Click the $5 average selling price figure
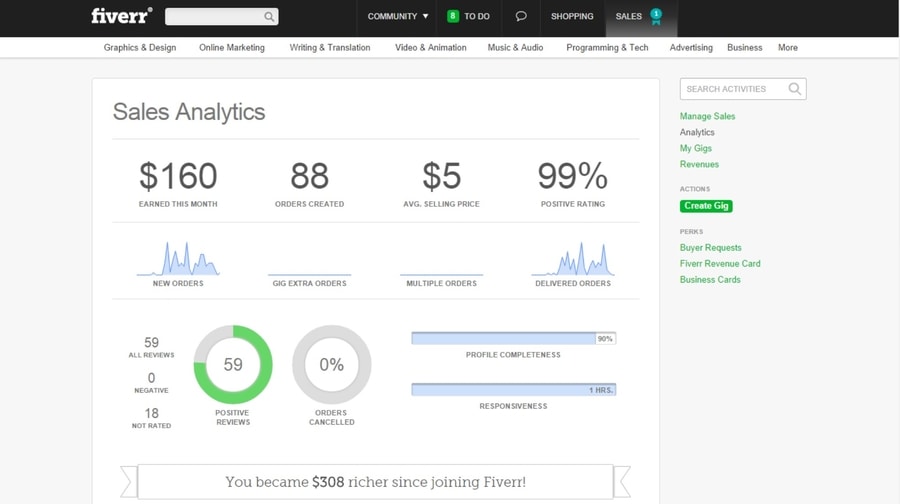 tap(441, 176)
